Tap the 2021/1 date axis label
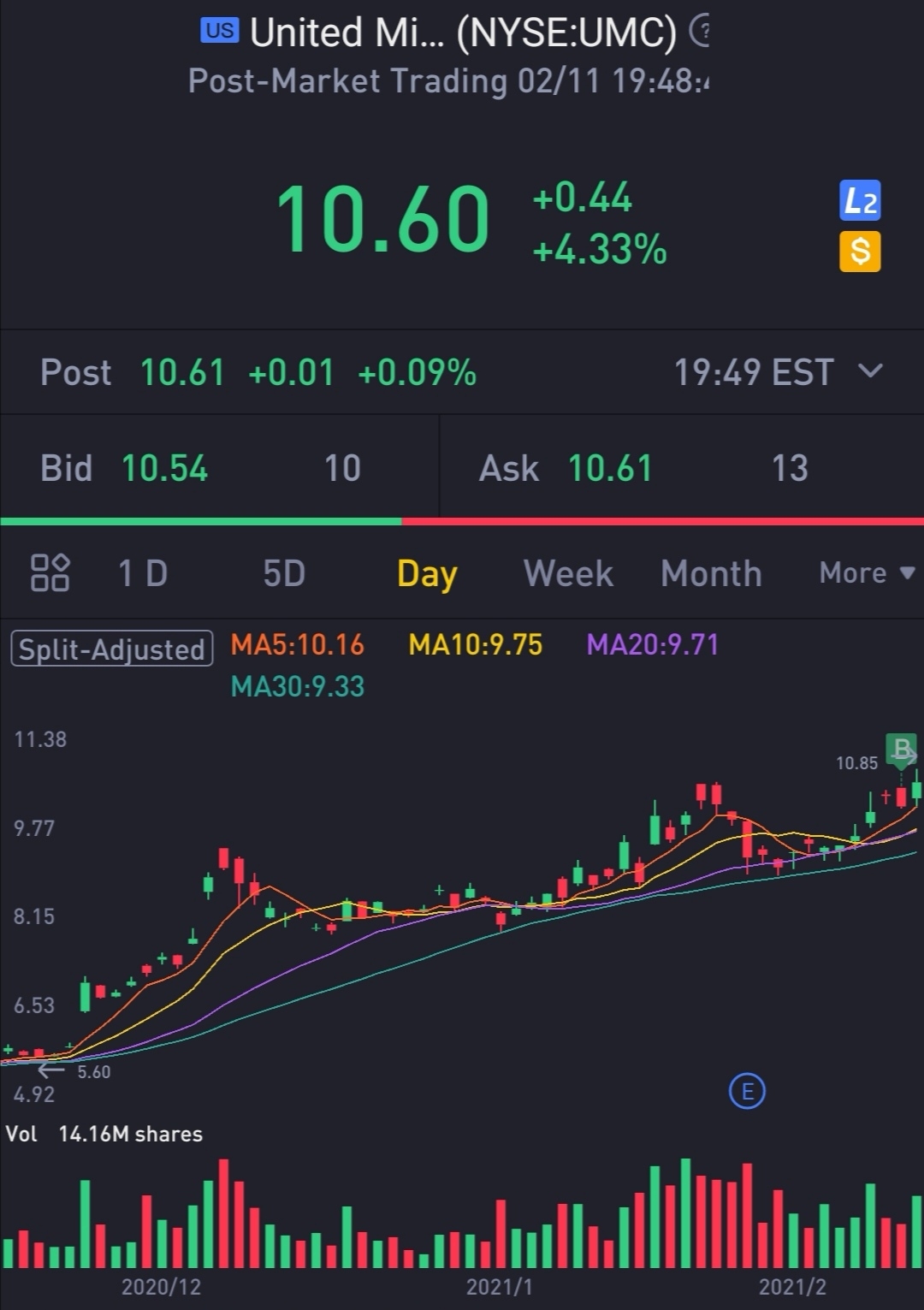Viewport: 924px width, 1310px height. point(499,1286)
